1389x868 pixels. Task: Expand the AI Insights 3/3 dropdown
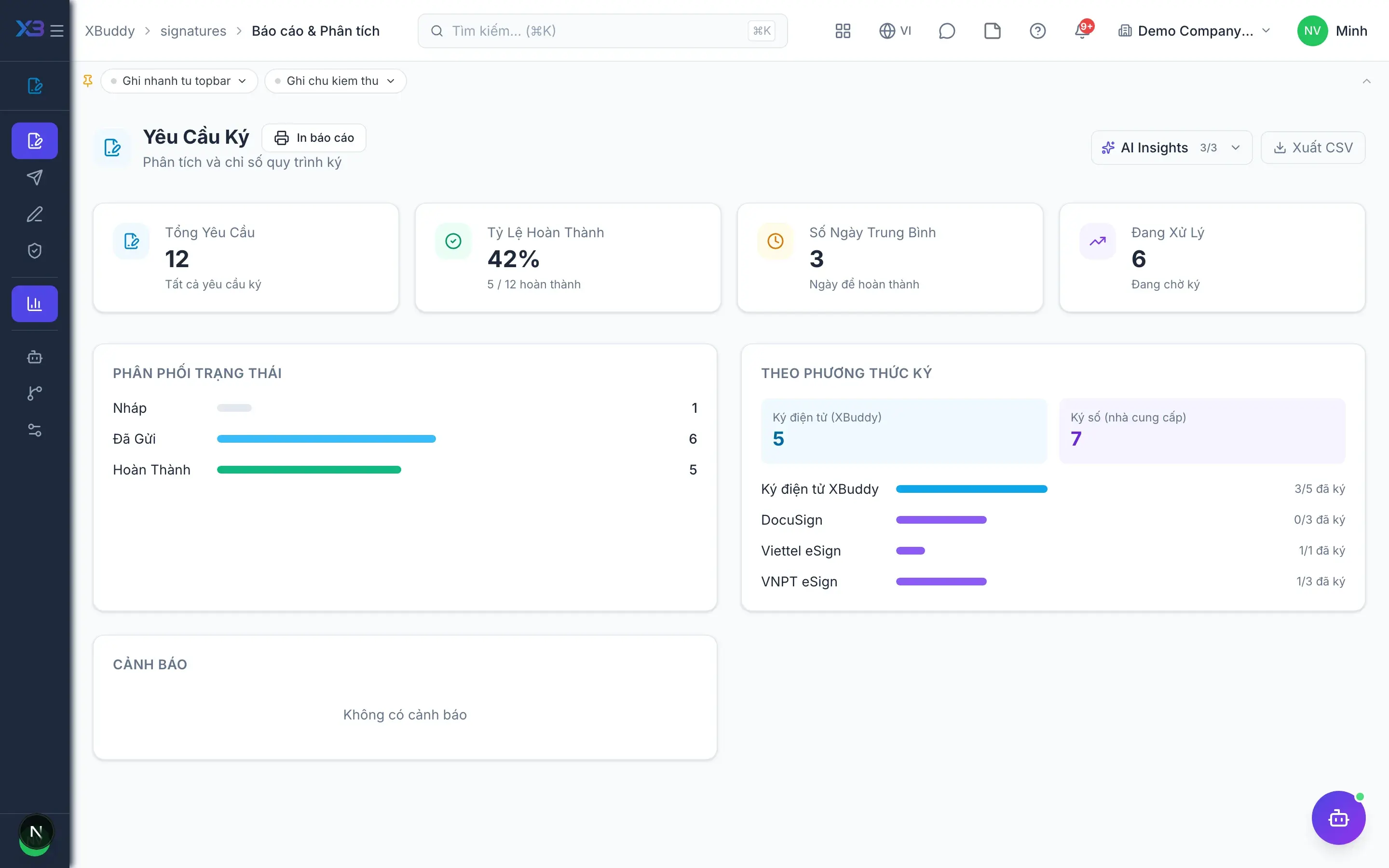click(x=1171, y=148)
